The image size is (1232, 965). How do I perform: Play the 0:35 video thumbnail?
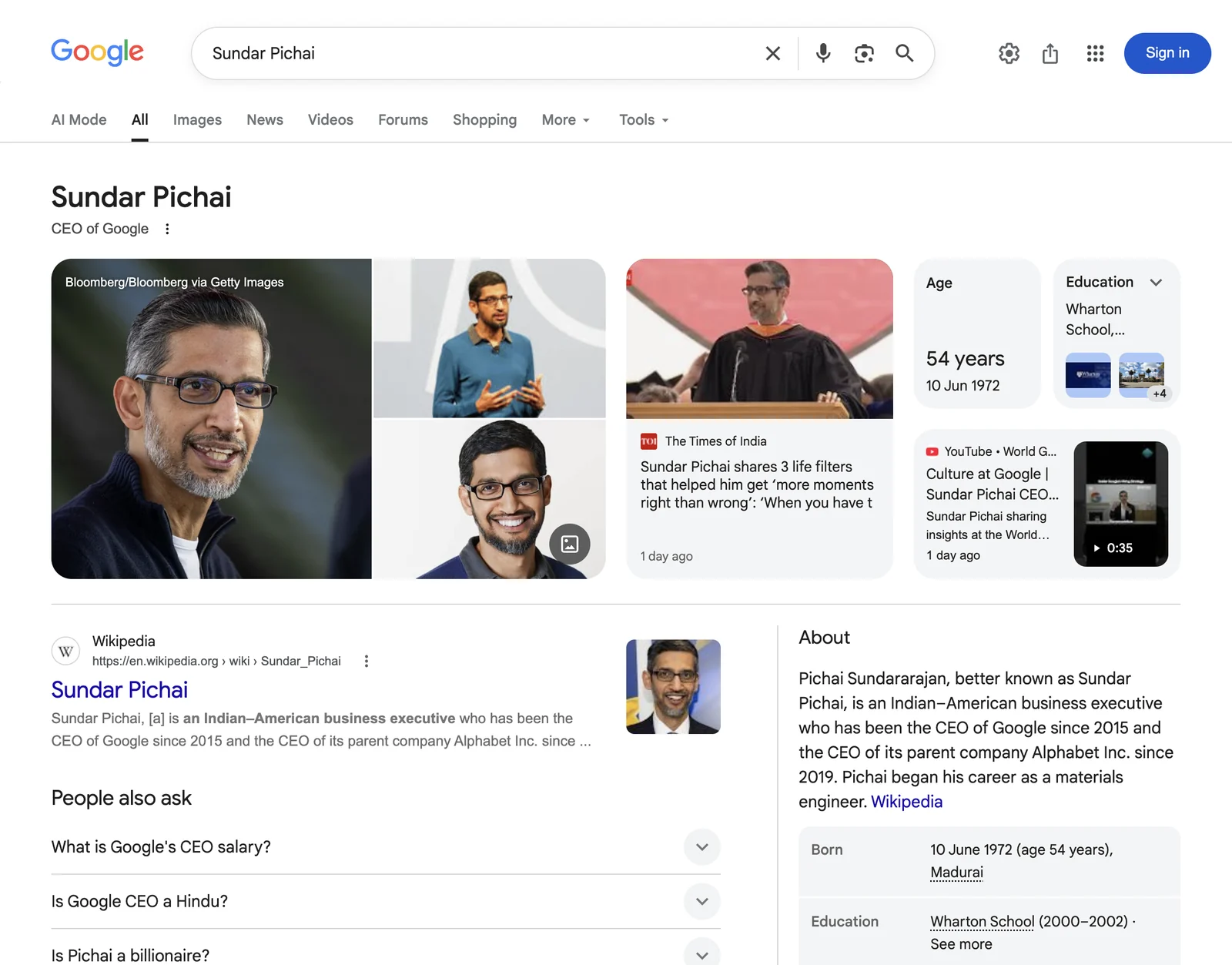(x=1120, y=504)
